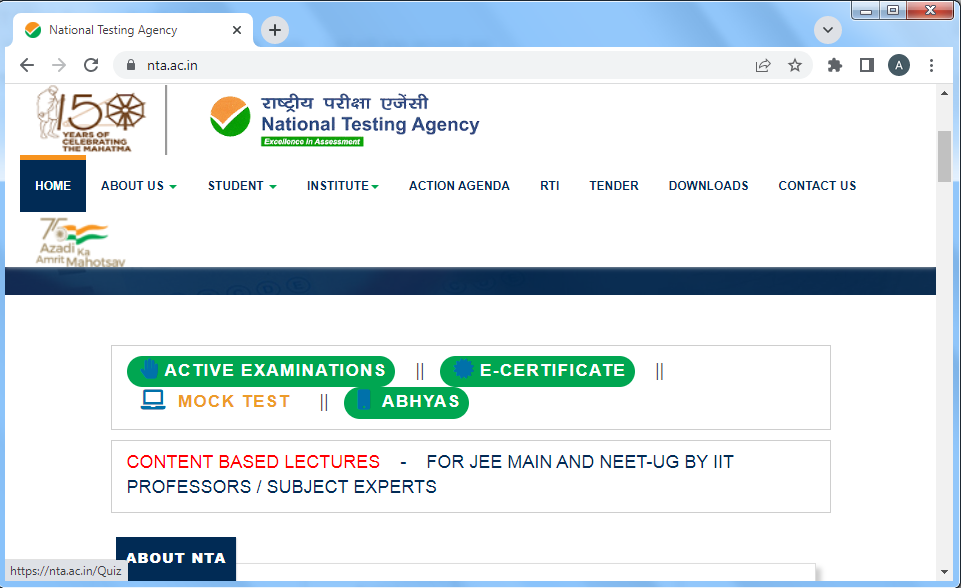Click the scrollbar down arrow
The image size is (961, 588).
click(944, 572)
